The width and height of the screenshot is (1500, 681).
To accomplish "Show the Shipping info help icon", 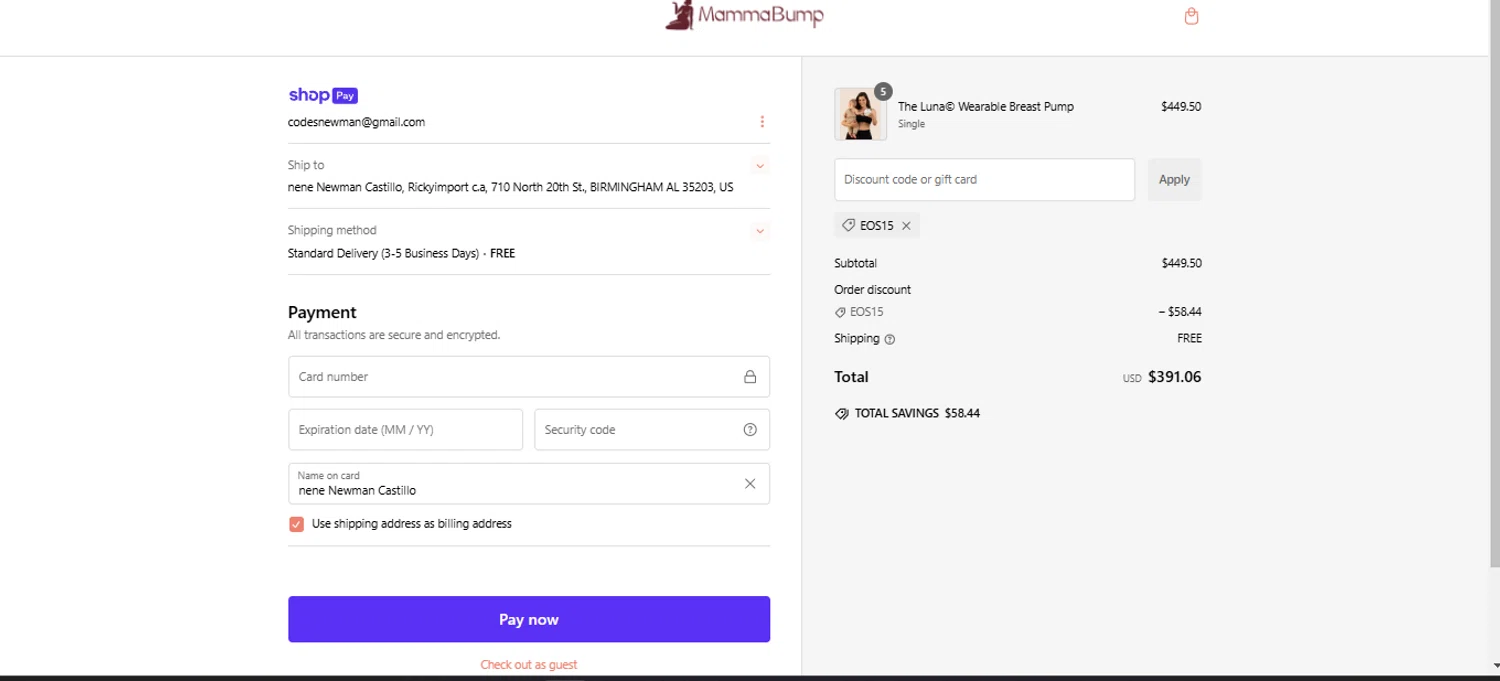I will 890,339.
